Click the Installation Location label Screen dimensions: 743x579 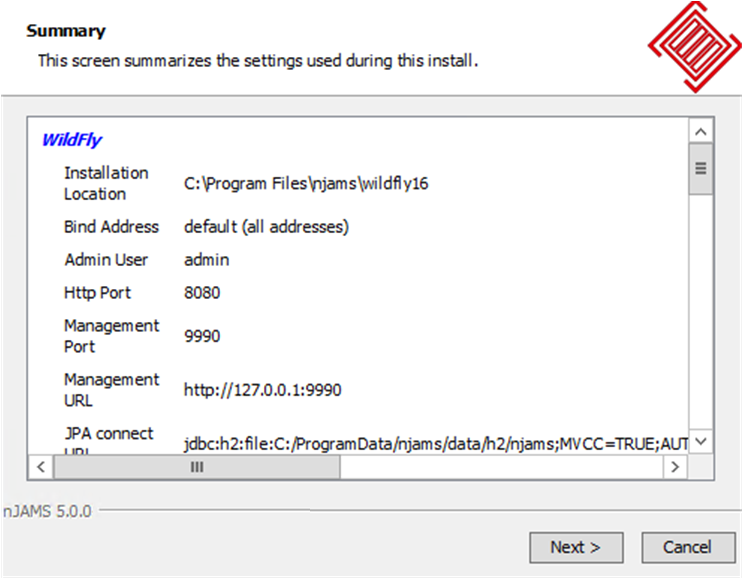pyautogui.click(x=106, y=183)
